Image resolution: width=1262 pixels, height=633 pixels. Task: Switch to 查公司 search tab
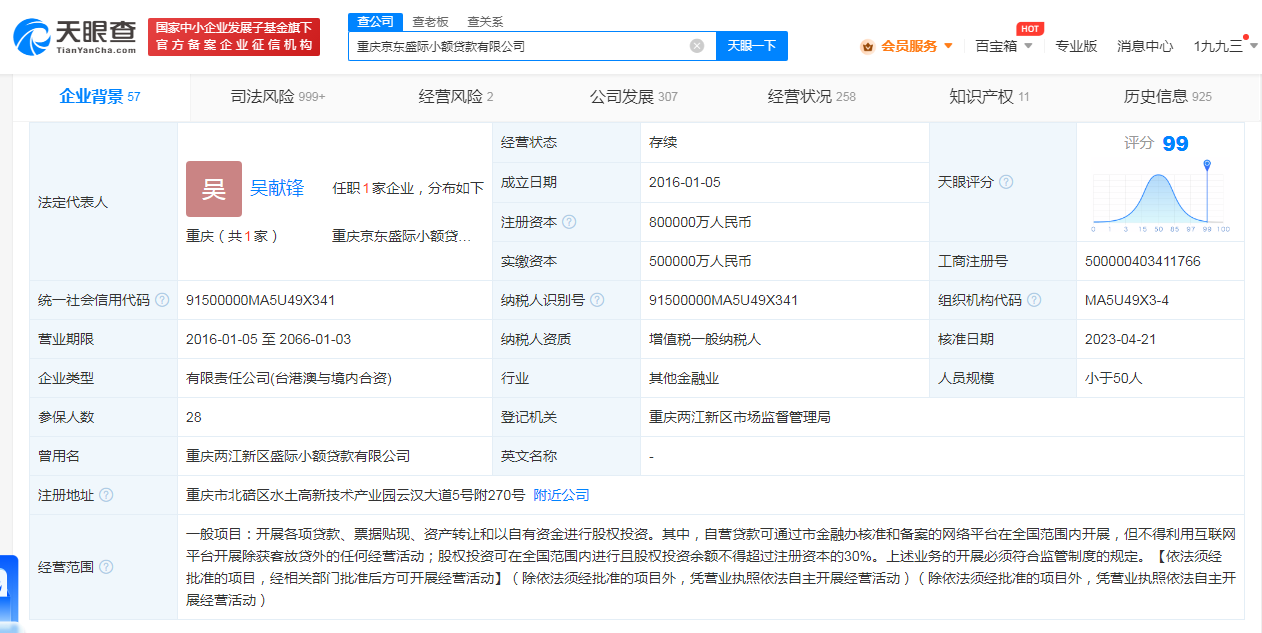click(376, 21)
